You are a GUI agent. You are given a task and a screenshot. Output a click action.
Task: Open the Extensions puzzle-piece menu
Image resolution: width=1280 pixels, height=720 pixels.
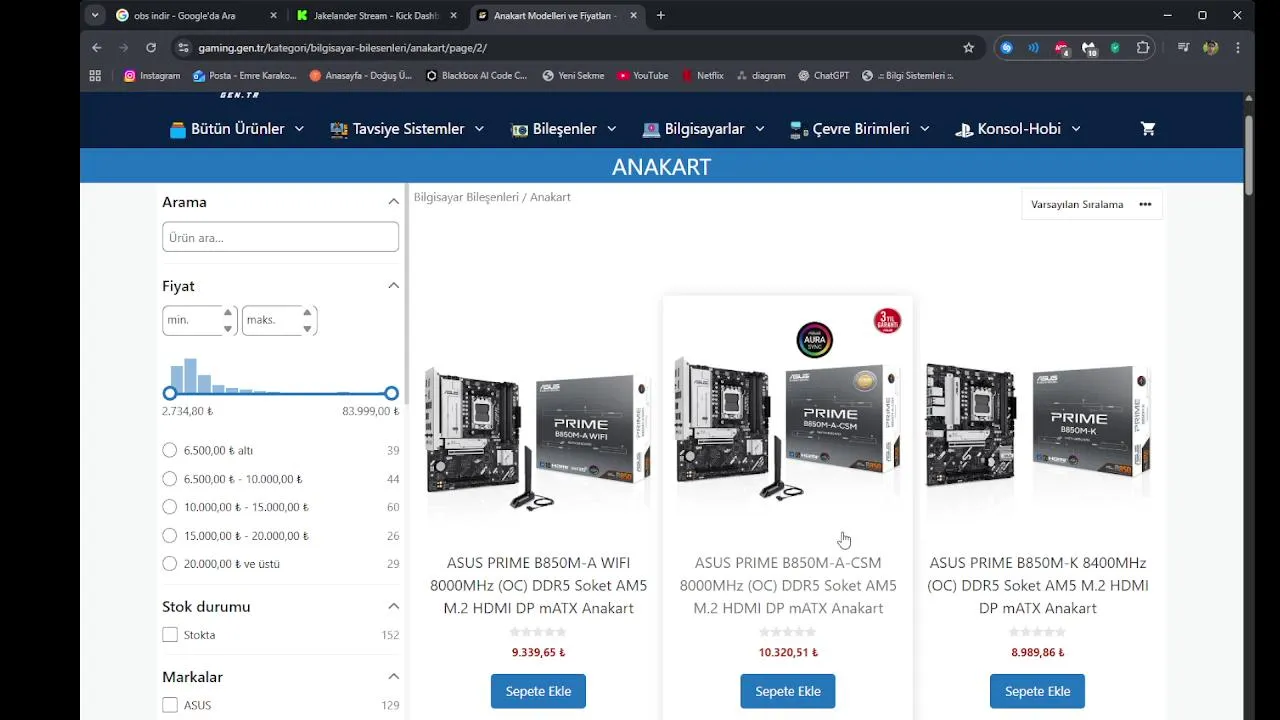click(x=1143, y=48)
